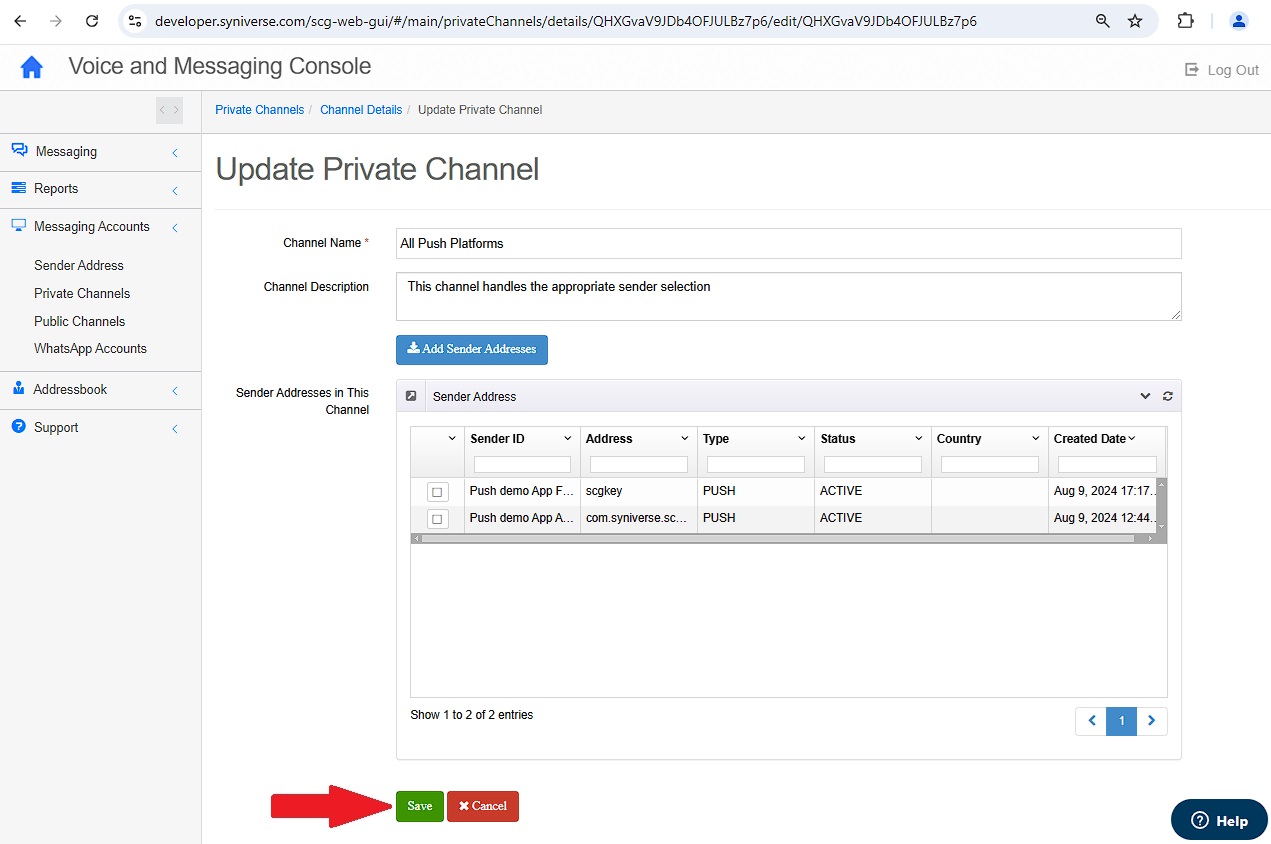Open the Sender ID column dropdown

(568, 439)
